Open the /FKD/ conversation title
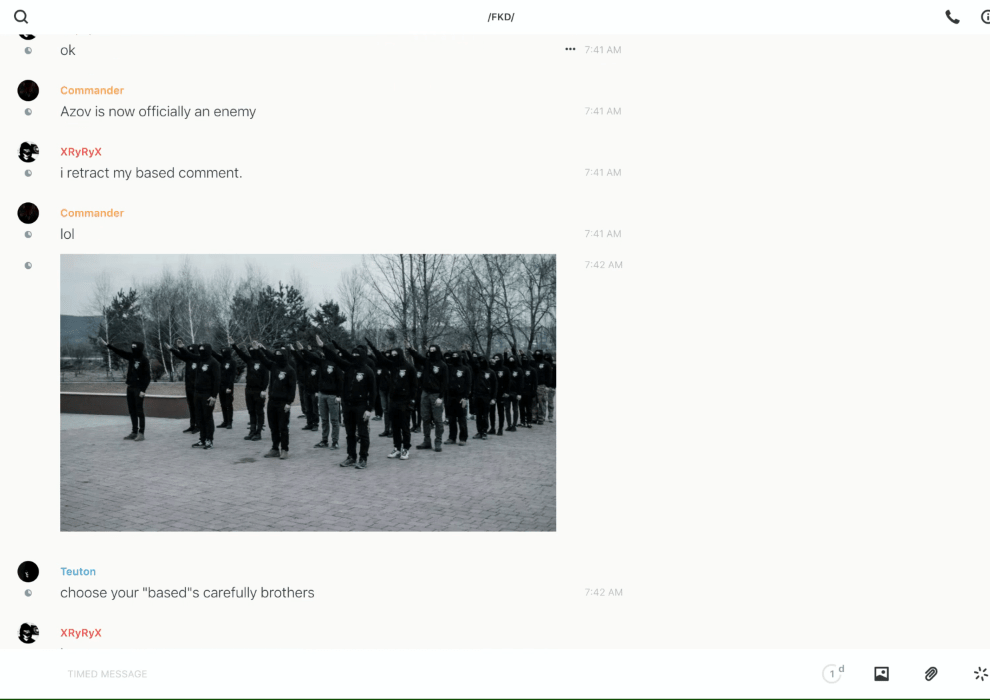This screenshot has width=990, height=700. pyautogui.click(x=501, y=17)
